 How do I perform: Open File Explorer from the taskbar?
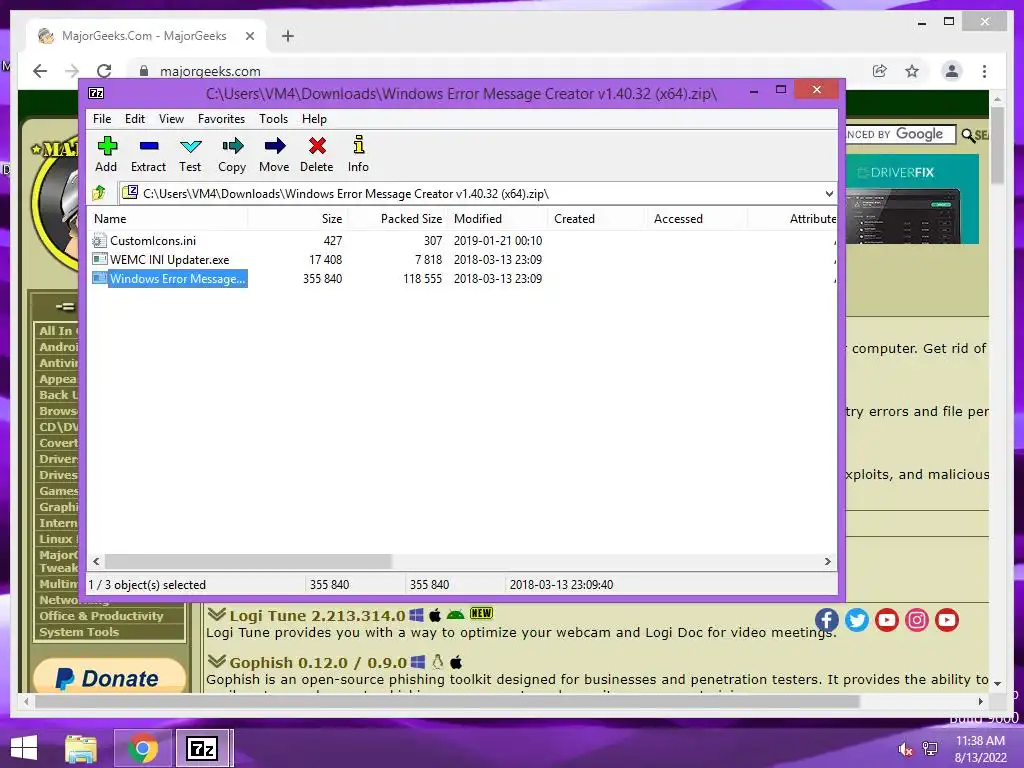(x=81, y=749)
